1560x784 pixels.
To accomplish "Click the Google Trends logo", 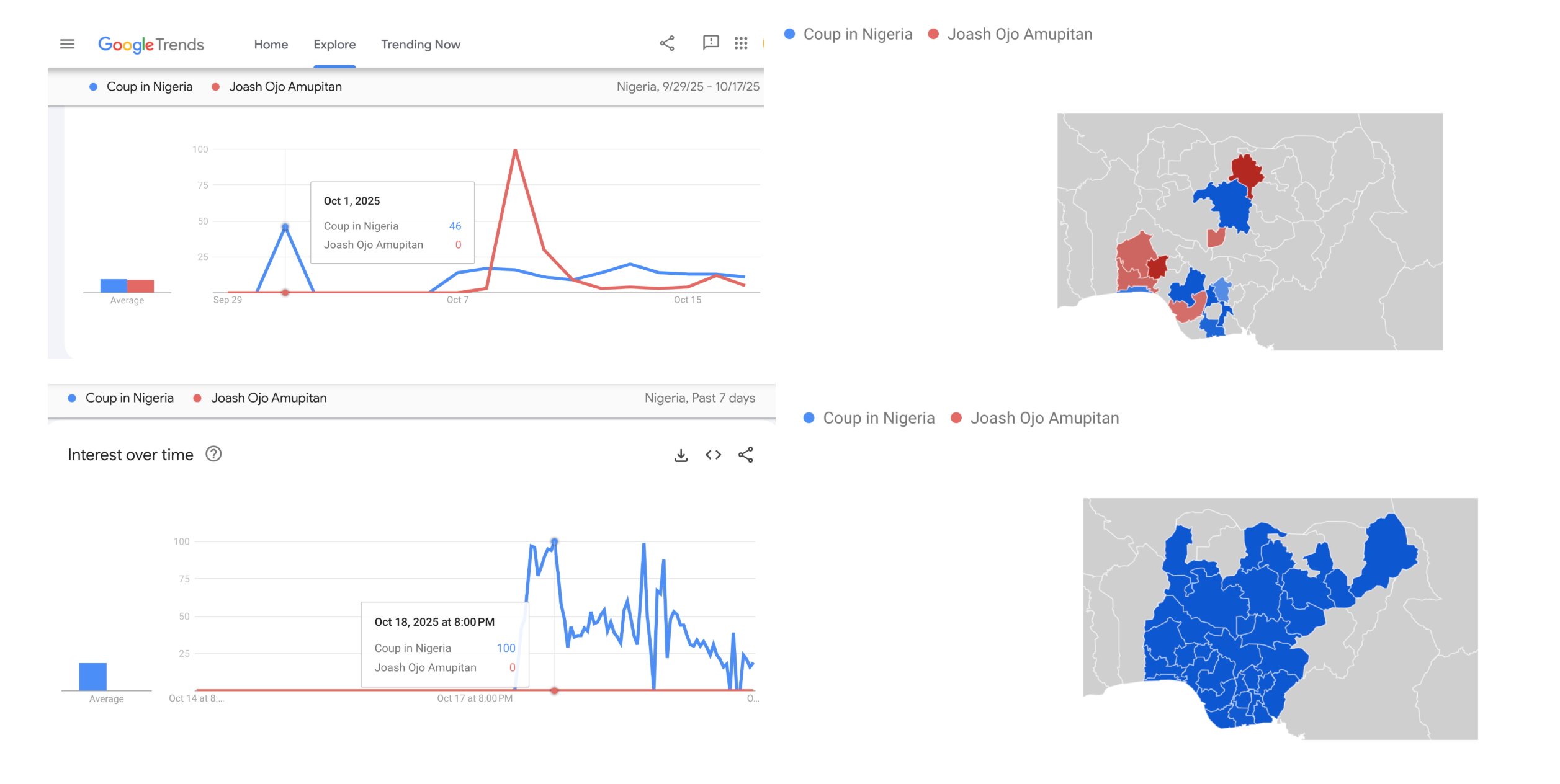I will 151,45.
